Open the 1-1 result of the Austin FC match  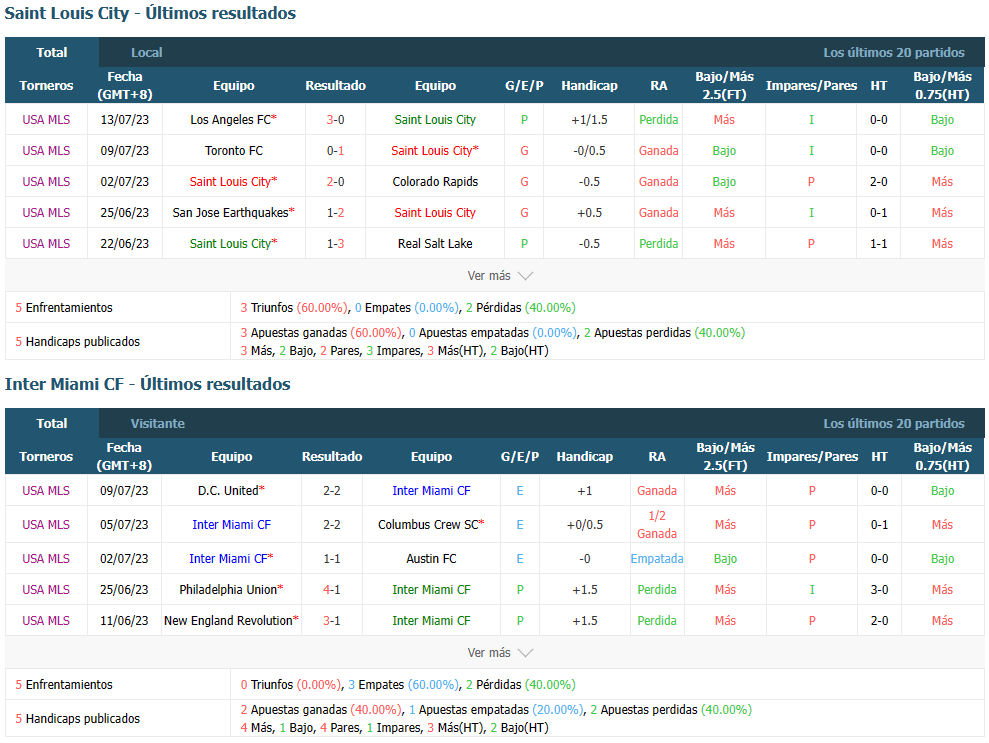coord(332,558)
